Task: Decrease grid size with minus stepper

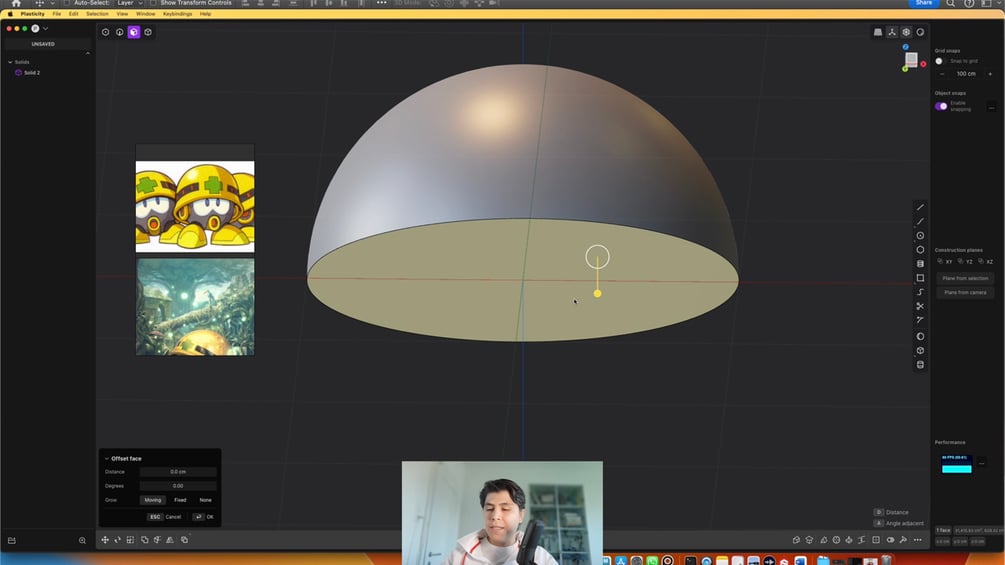Action: [942, 74]
